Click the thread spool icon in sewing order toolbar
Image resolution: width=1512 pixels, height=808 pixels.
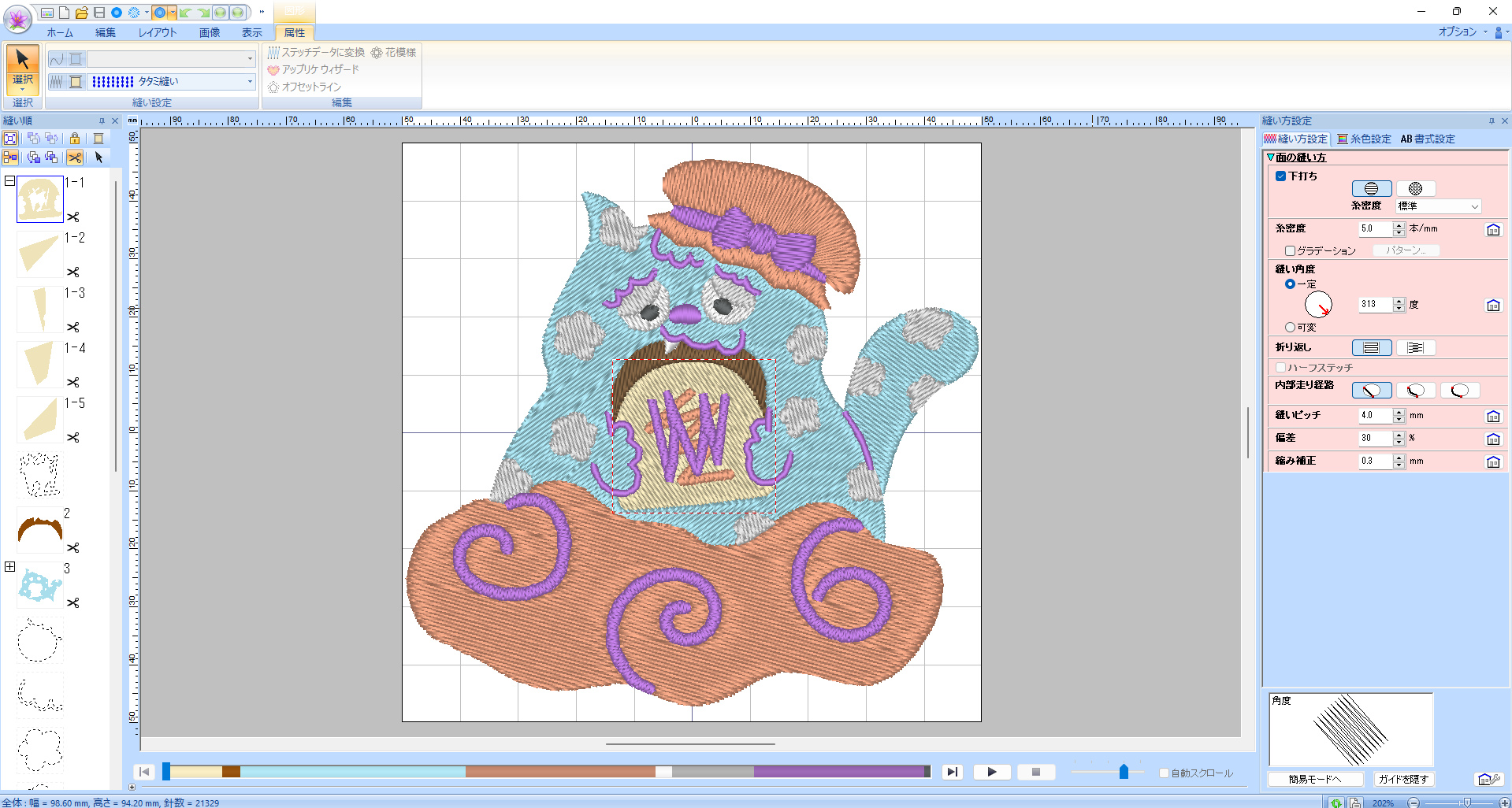pyautogui.click(x=98, y=139)
